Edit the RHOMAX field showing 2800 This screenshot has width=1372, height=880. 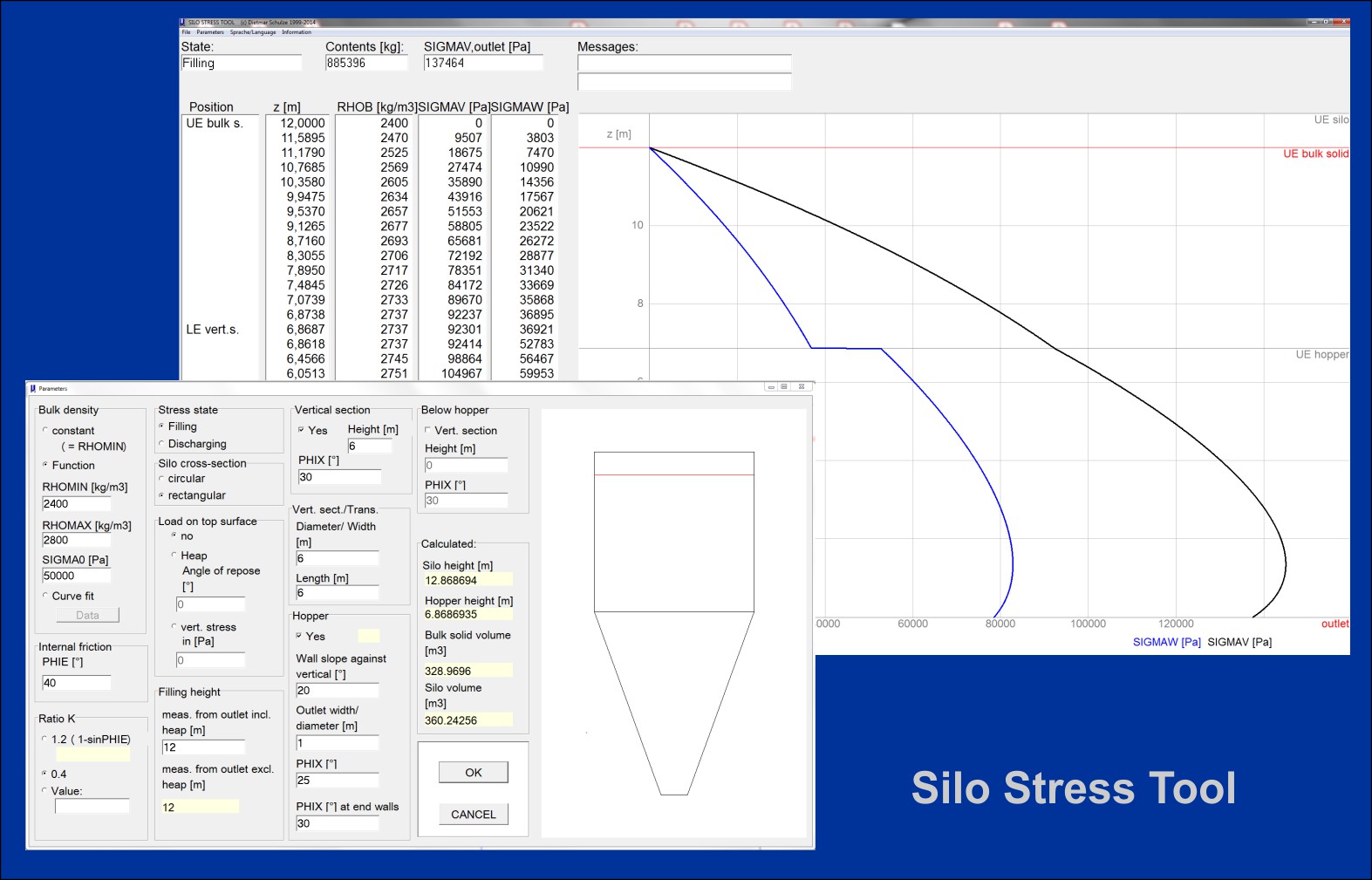(x=77, y=540)
